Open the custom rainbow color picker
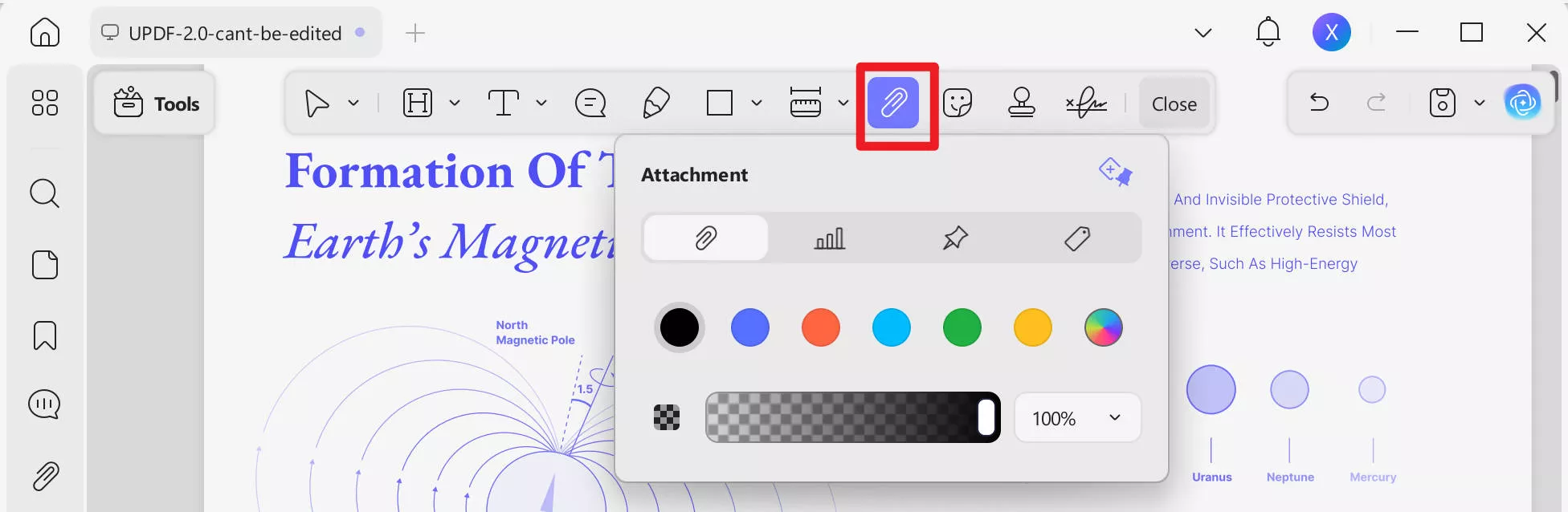 point(1104,327)
